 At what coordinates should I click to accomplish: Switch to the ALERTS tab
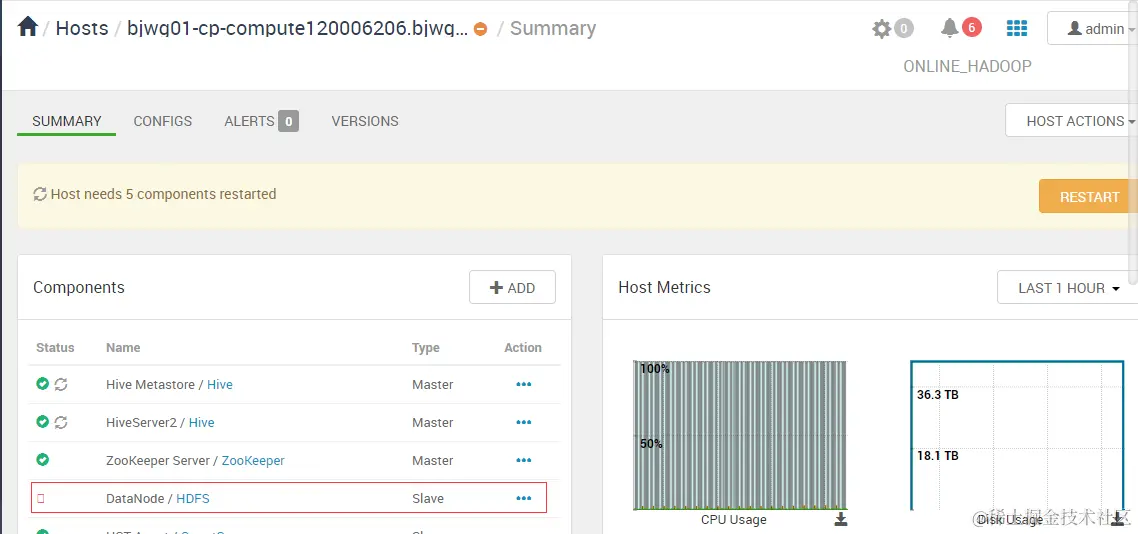pyautogui.click(x=249, y=121)
